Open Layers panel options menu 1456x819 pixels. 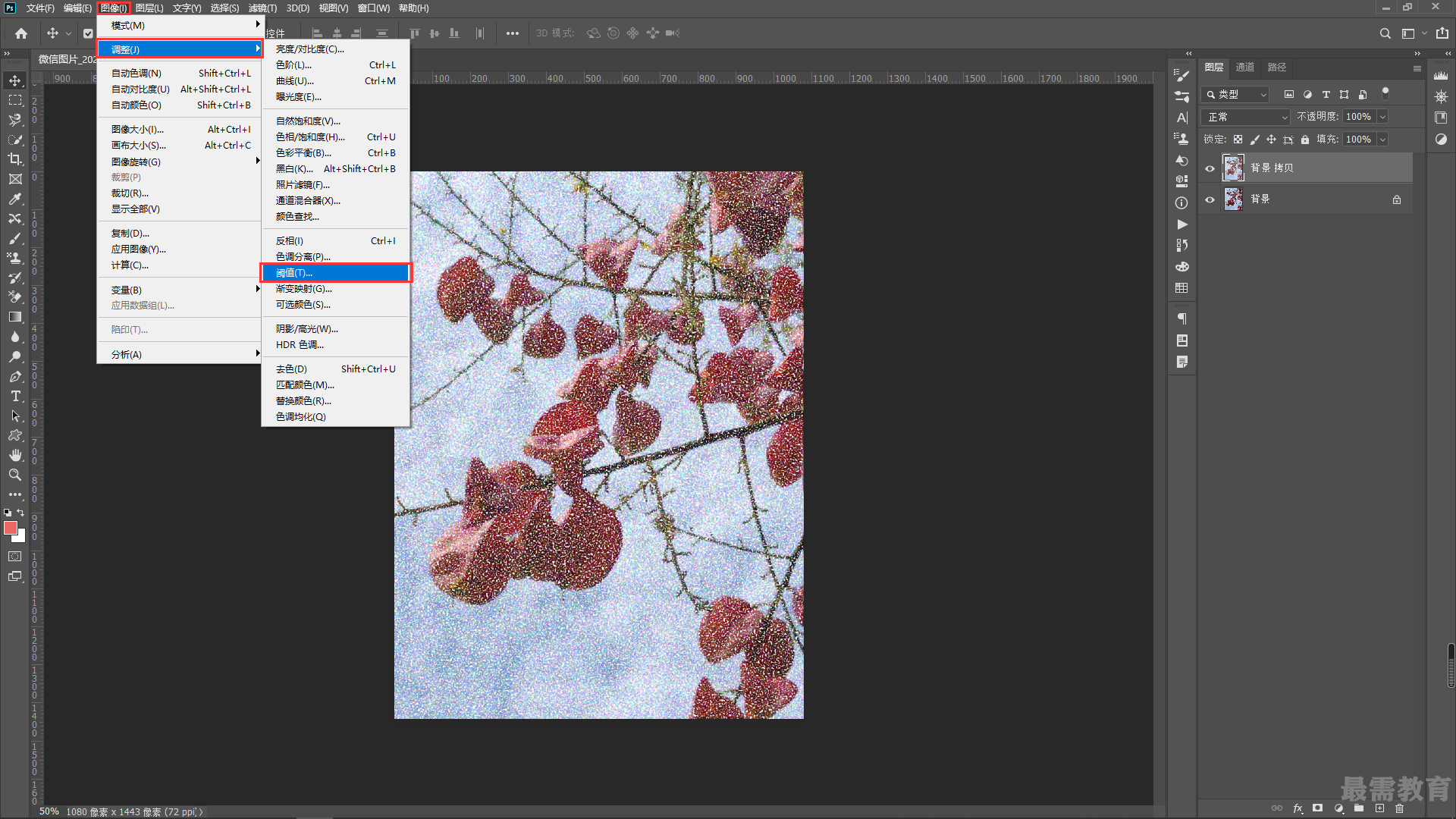pos(1417,68)
